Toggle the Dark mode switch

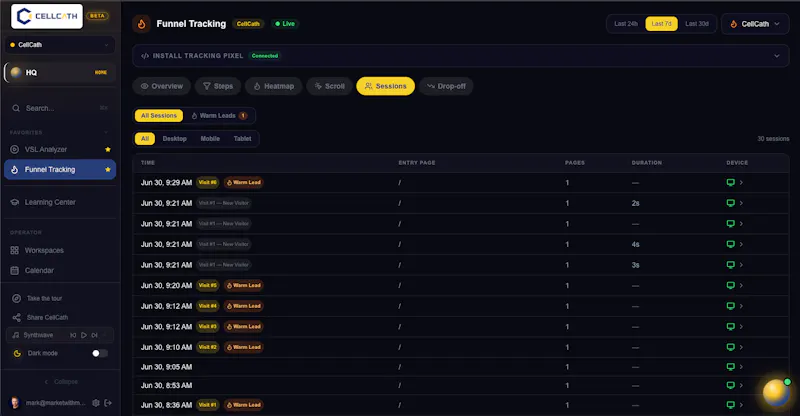pyautogui.click(x=99, y=353)
